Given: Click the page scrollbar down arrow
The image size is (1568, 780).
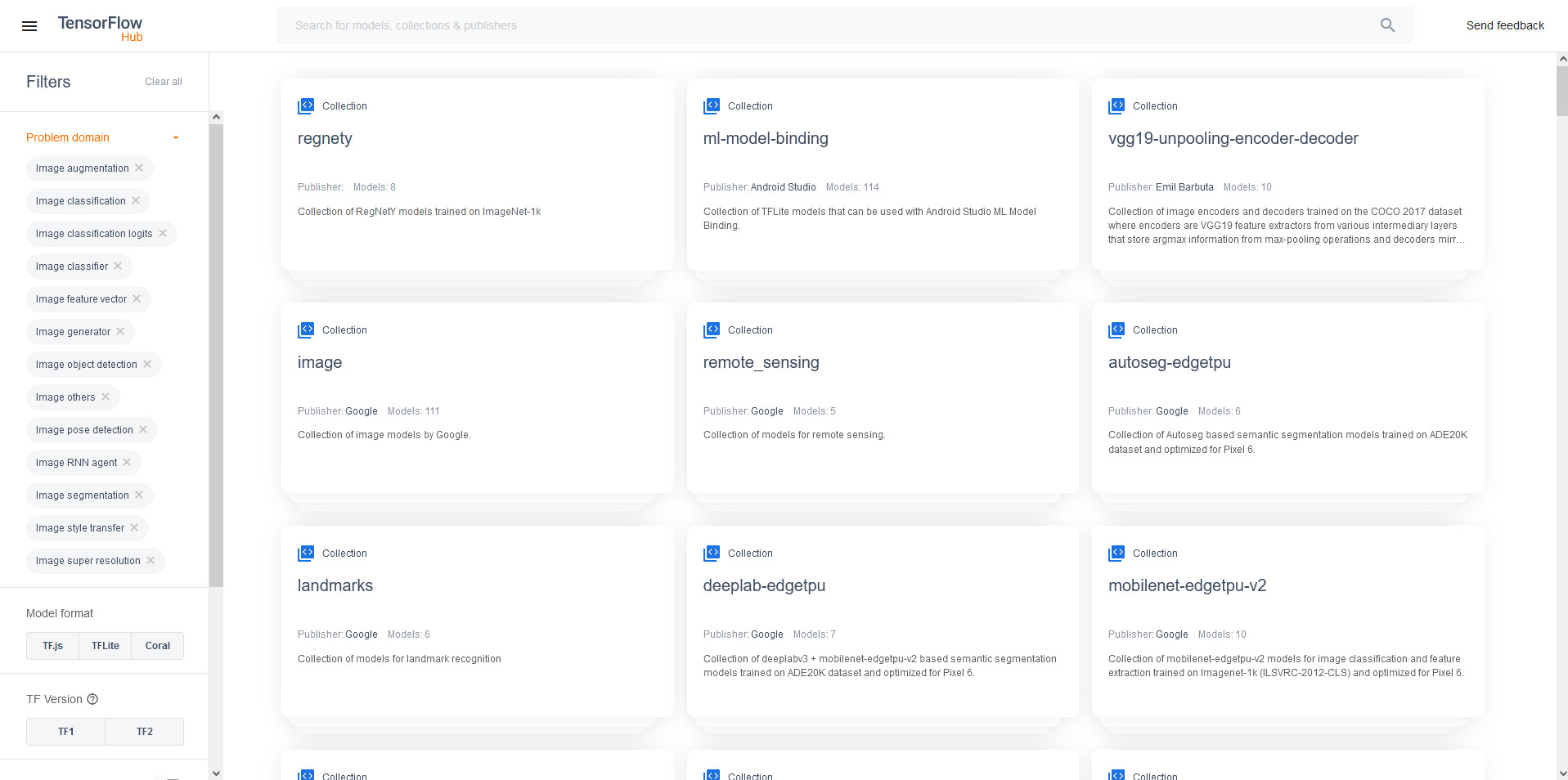Looking at the screenshot, I should coord(1562,773).
